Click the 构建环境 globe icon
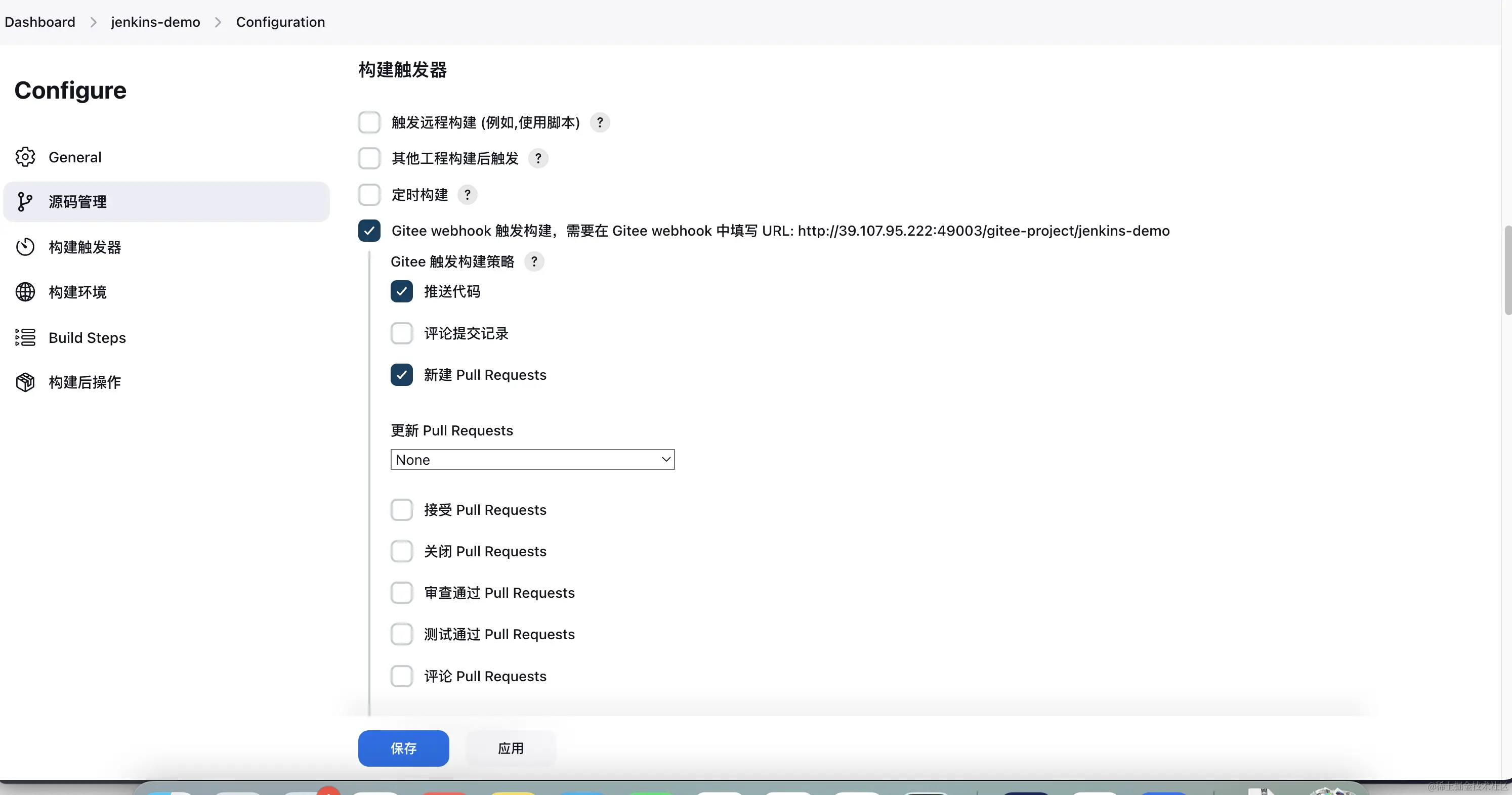 coord(25,292)
